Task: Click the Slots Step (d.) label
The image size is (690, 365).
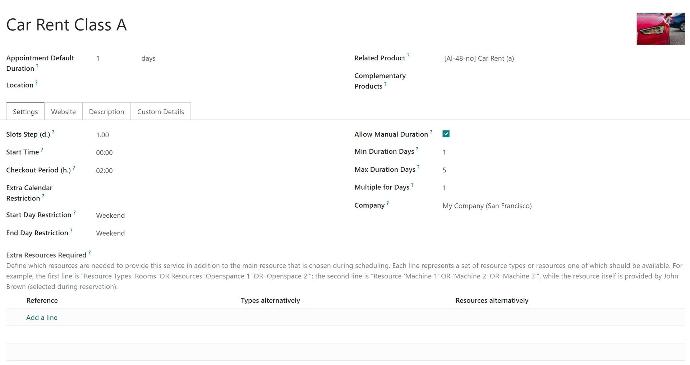Action: [x=29, y=134]
